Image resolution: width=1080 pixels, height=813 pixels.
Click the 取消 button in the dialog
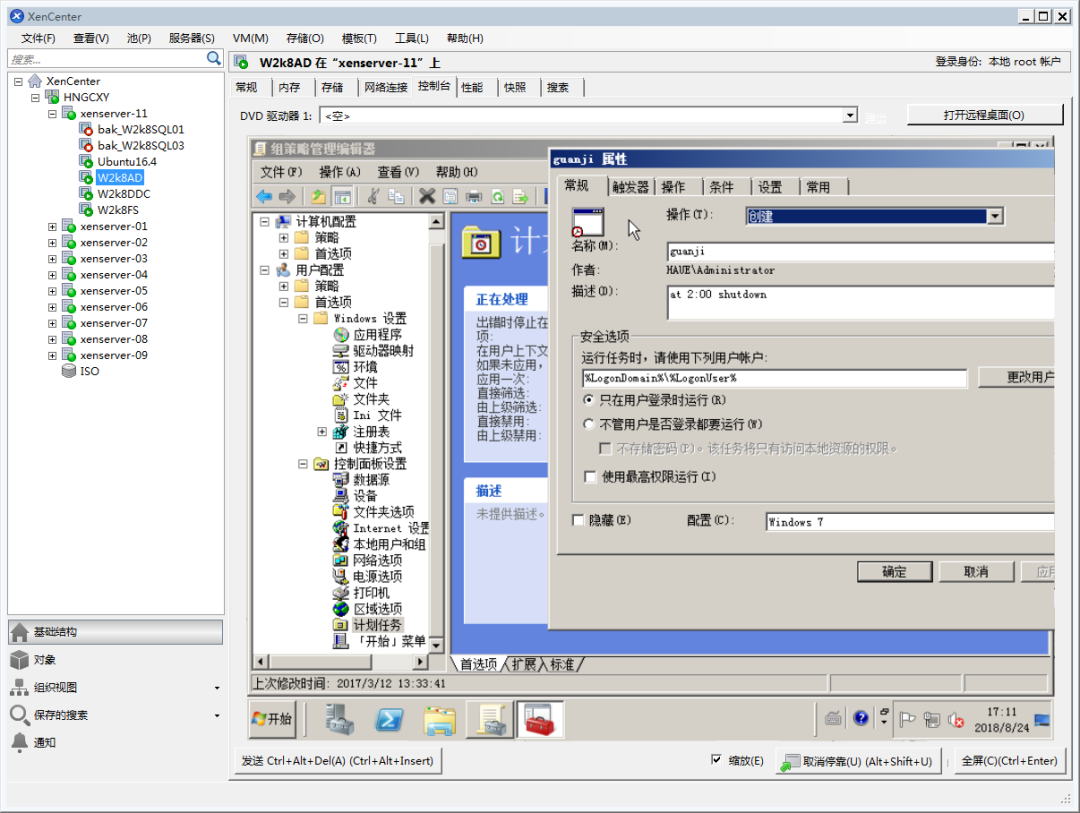tap(976, 572)
